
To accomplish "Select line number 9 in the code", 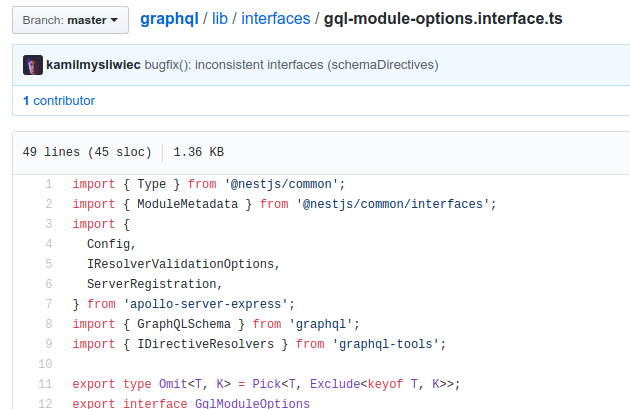I will (49, 344).
